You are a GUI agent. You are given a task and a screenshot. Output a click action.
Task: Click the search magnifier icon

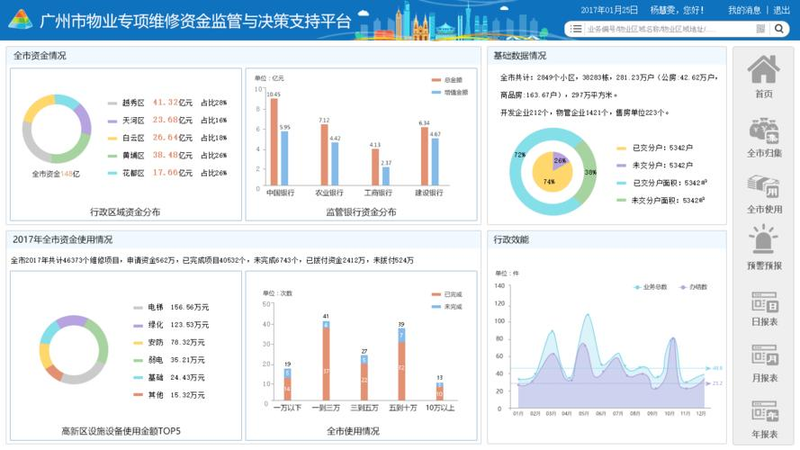pyautogui.click(x=779, y=29)
